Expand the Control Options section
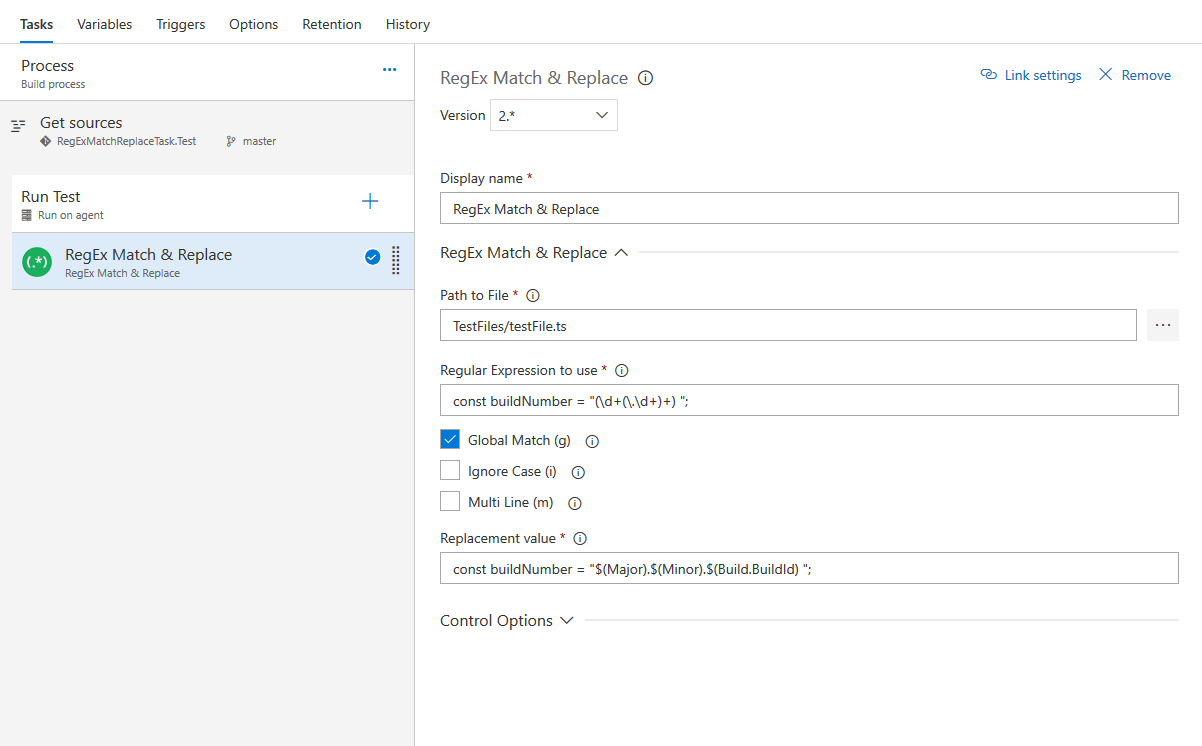Screen dimensions: 1202x746 coord(507,621)
